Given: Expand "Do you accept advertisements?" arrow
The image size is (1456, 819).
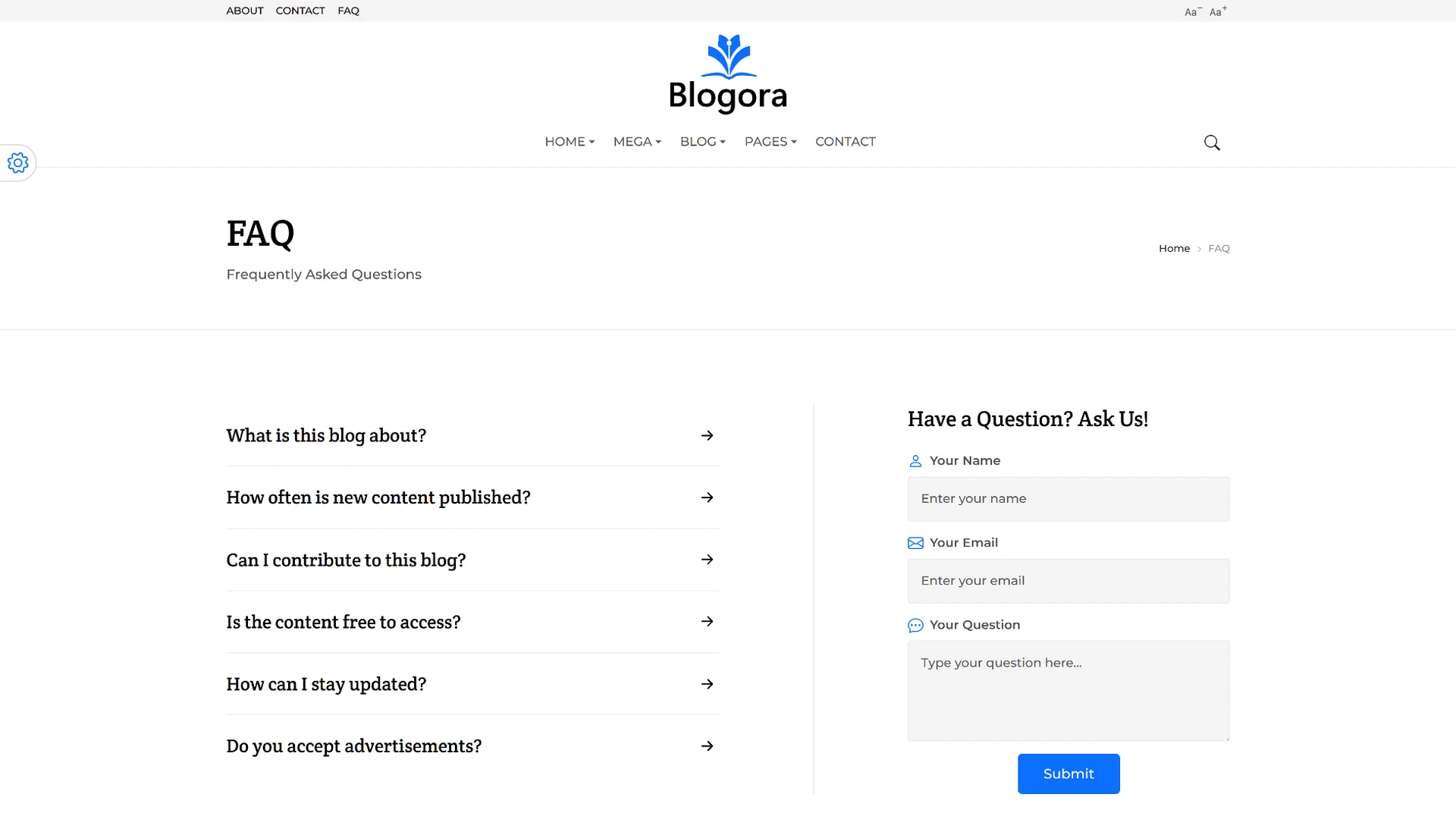Looking at the screenshot, I should [707, 746].
